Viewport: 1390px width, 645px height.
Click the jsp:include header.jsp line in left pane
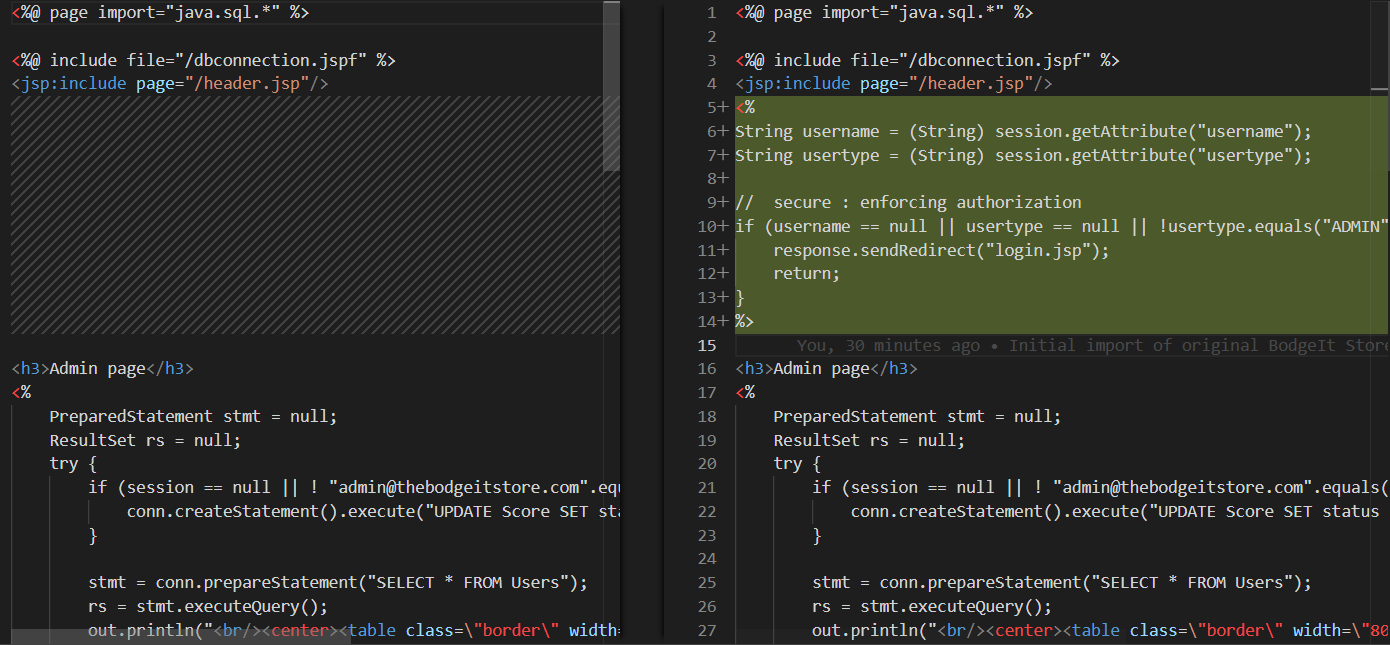(170, 84)
